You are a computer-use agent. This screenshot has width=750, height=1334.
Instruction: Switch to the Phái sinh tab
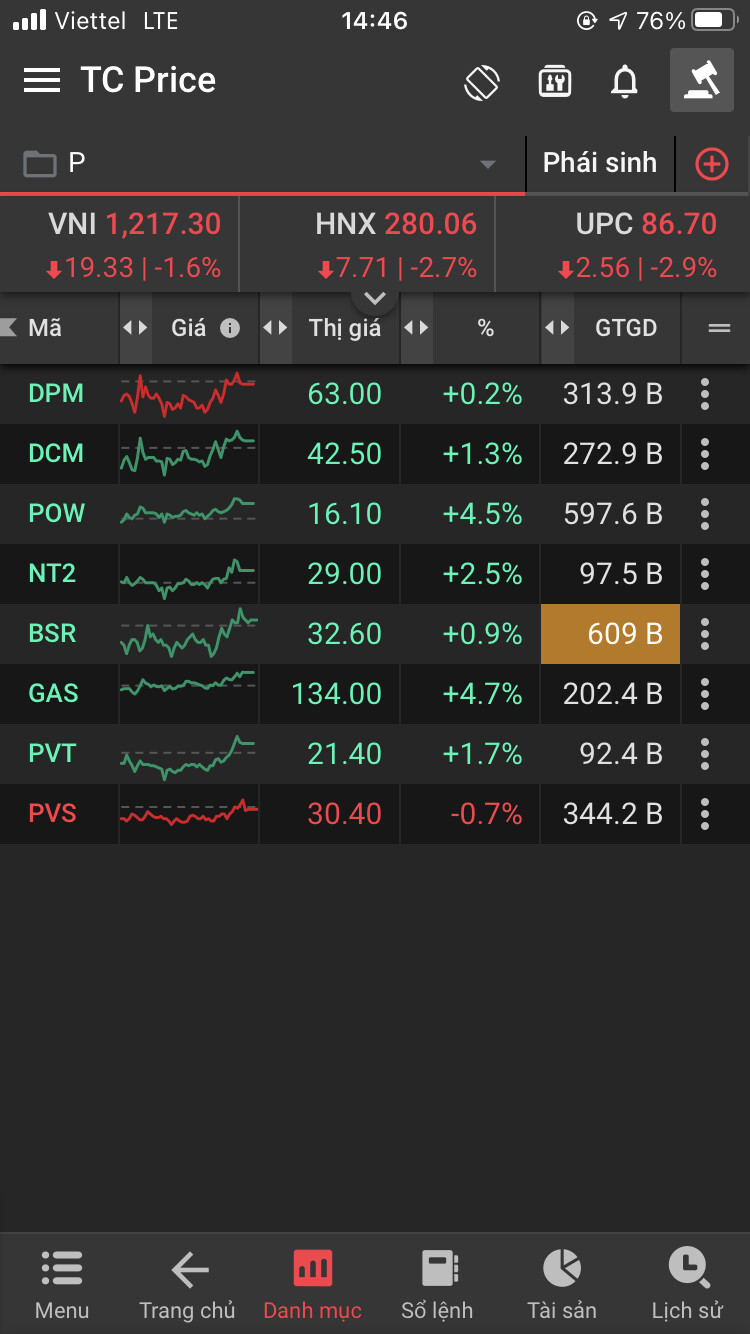600,163
